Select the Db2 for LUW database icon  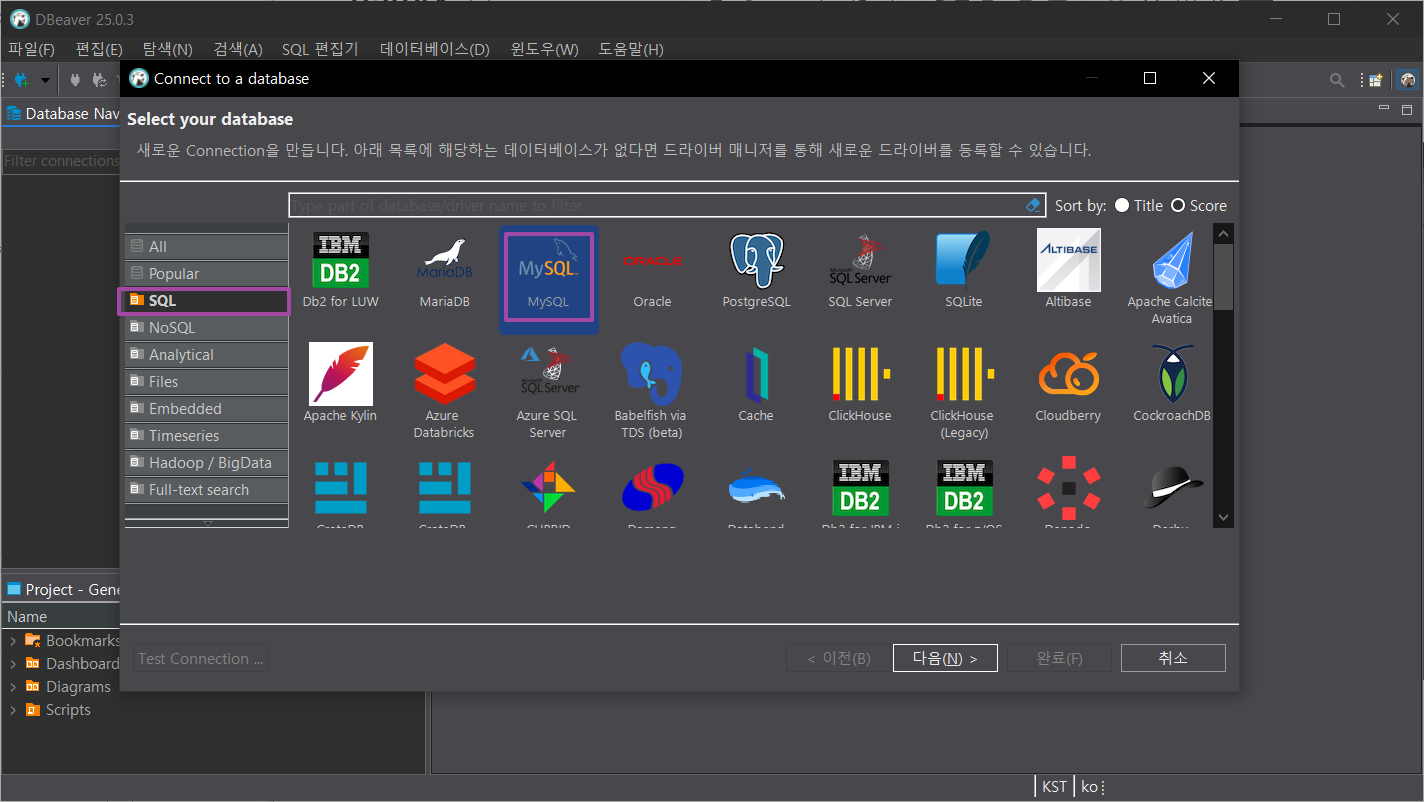341,260
